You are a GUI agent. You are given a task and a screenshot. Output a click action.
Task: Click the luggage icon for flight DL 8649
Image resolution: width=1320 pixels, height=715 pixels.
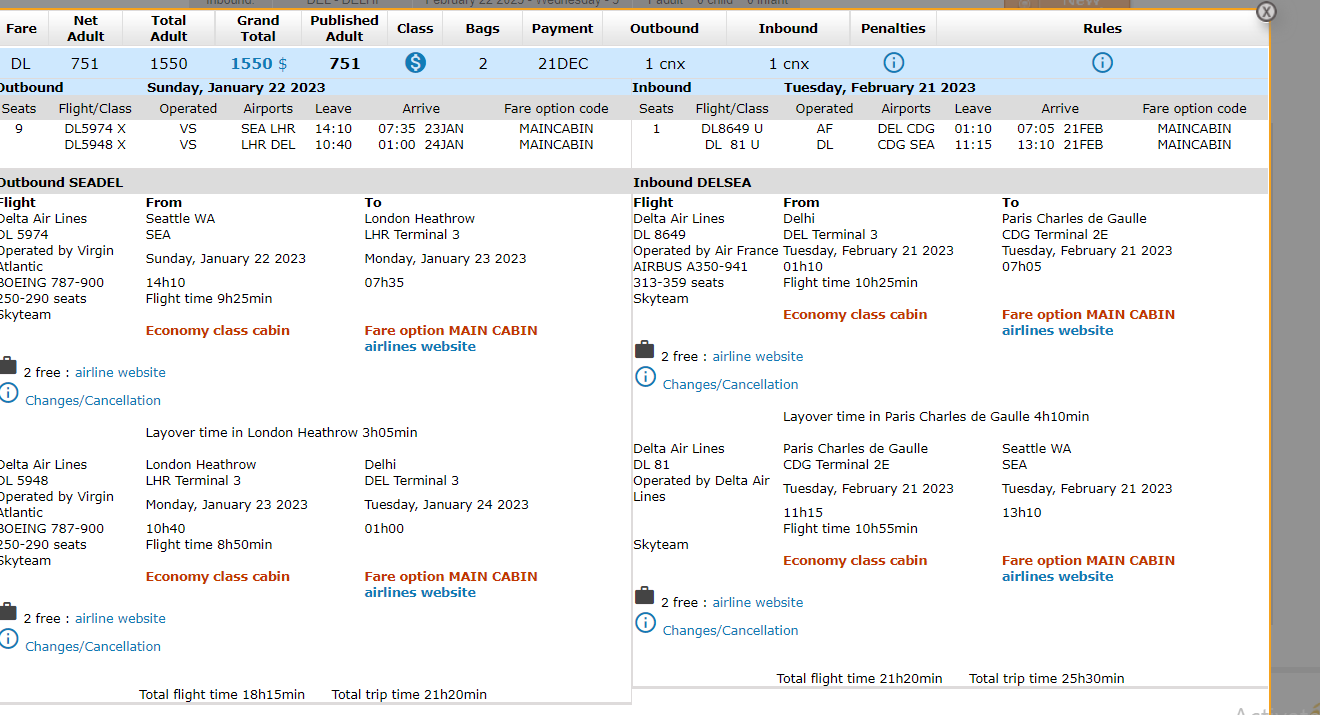coord(645,350)
